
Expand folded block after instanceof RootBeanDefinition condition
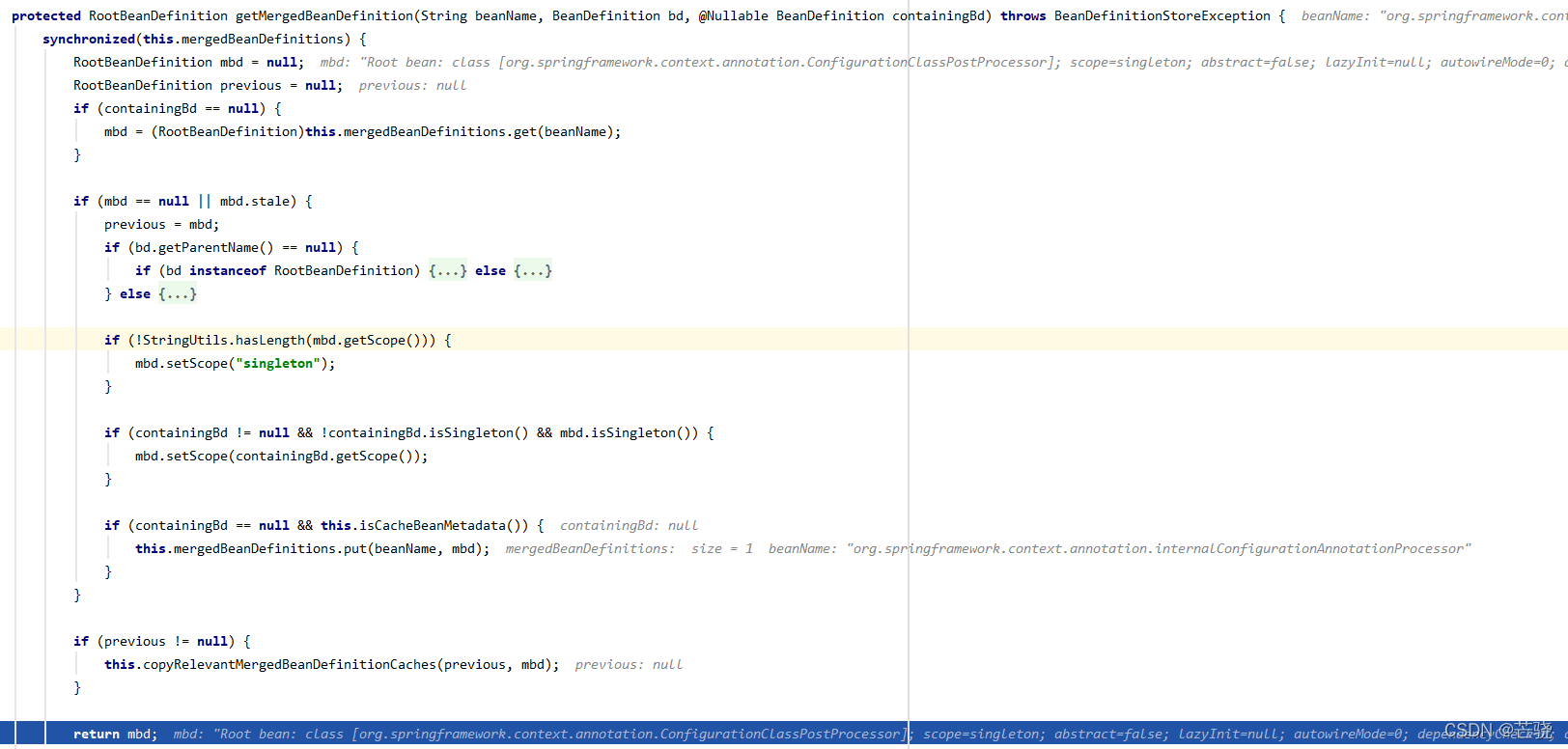[x=448, y=271]
